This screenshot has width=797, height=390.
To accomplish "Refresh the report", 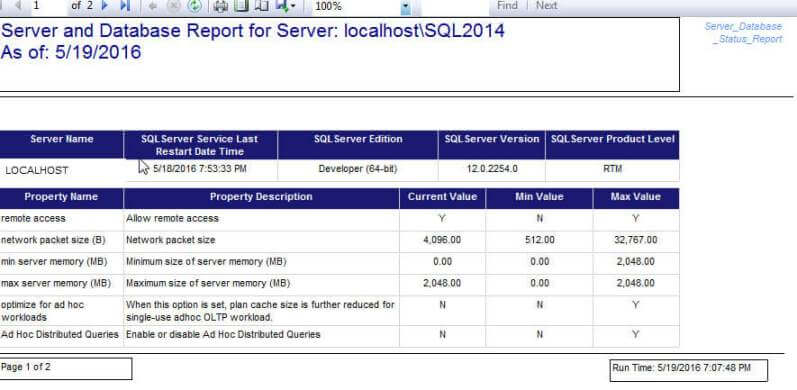I will pos(194,6).
